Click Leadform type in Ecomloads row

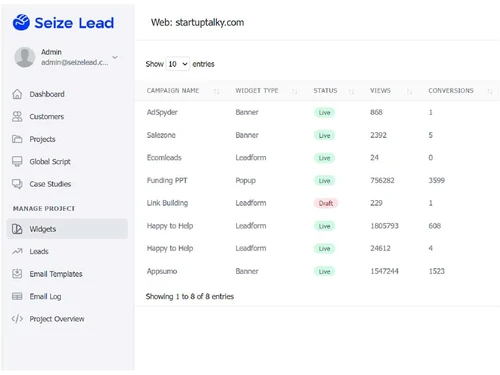coord(251,158)
